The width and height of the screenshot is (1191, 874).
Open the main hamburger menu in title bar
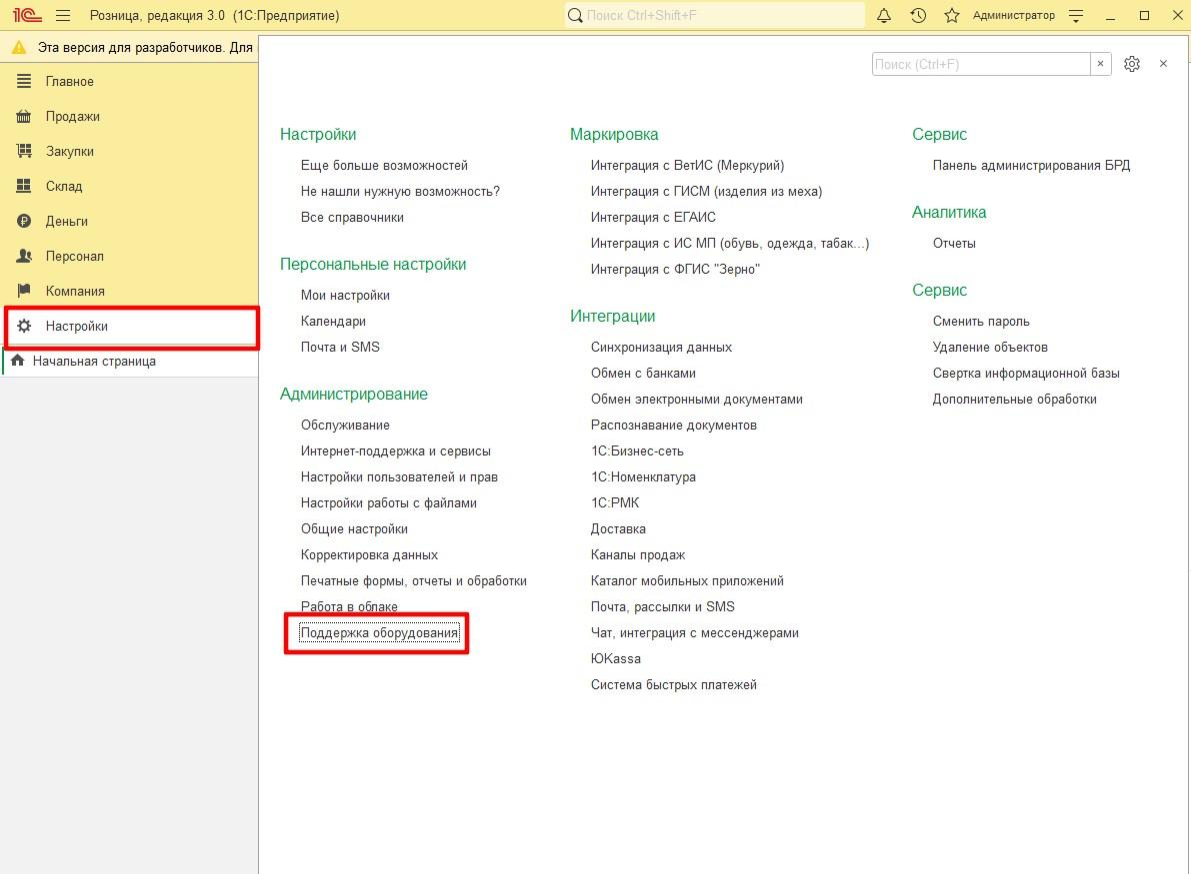click(x=63, y=15)
